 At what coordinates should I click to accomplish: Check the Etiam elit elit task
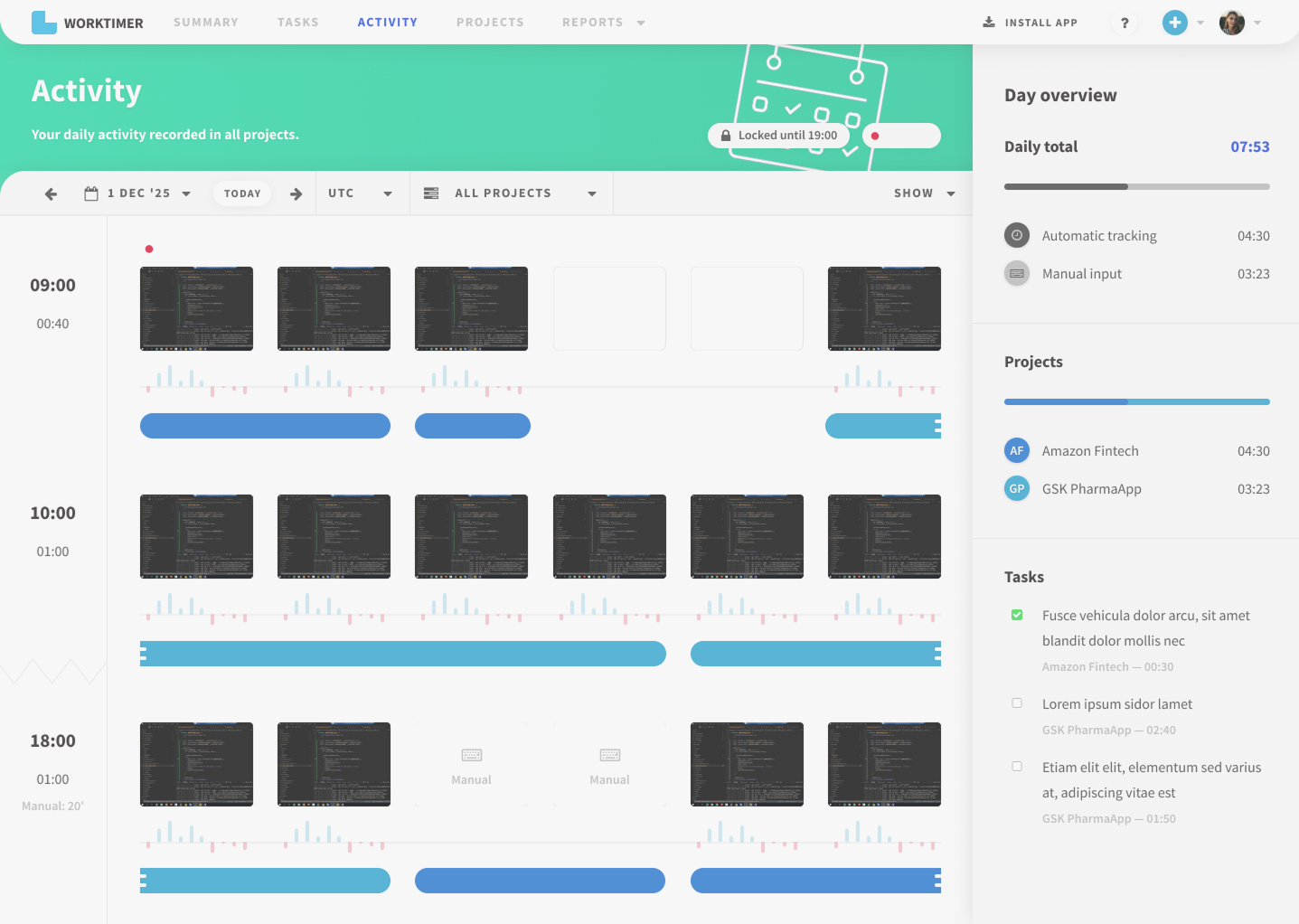point(1017,767)
